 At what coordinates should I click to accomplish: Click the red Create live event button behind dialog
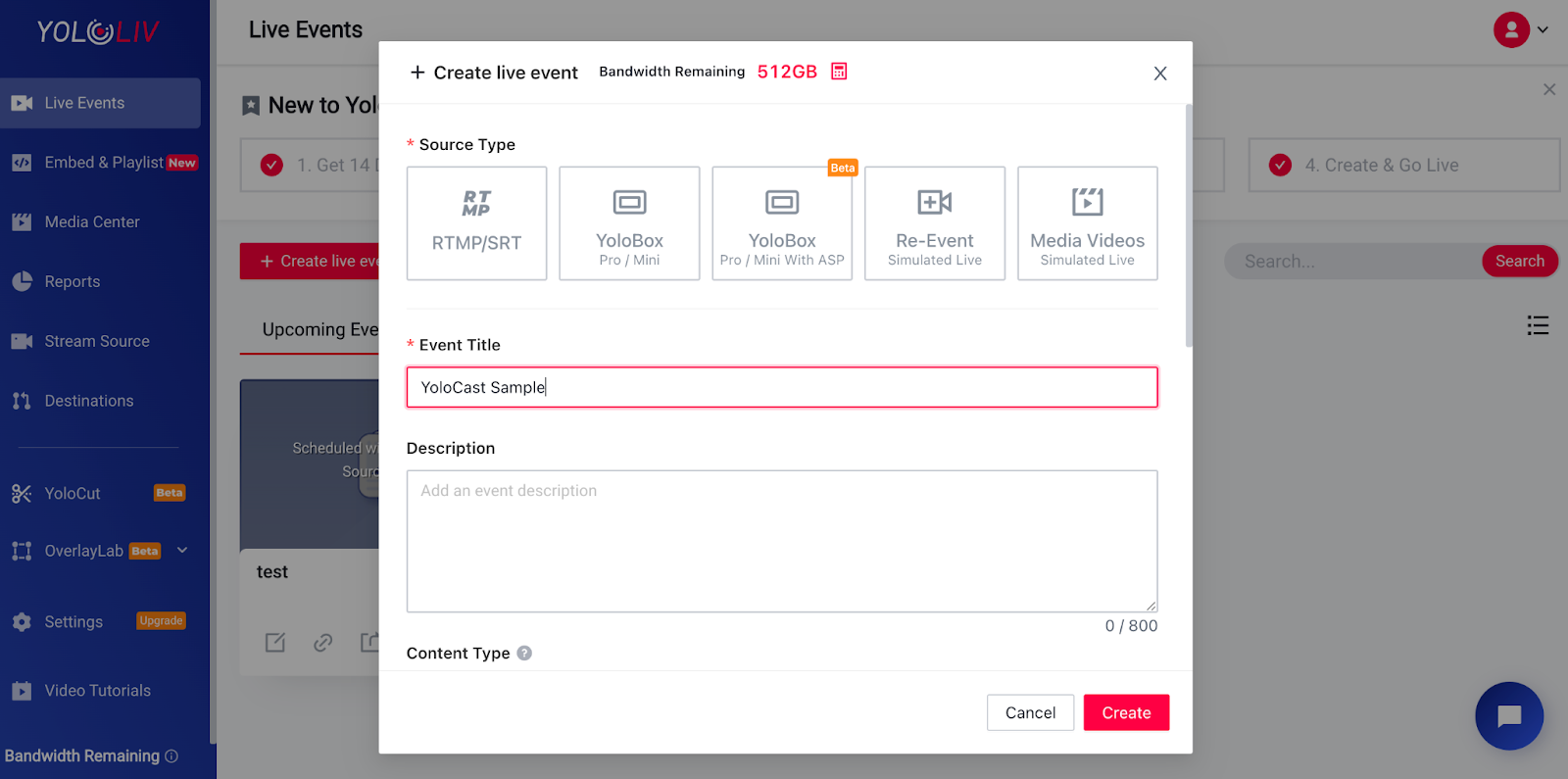[x=310, y=262]
